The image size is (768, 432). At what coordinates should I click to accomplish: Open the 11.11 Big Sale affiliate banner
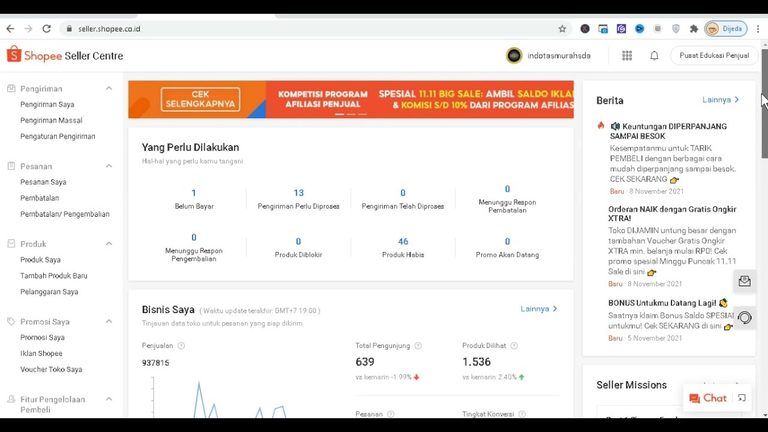[x=420, y=99]
